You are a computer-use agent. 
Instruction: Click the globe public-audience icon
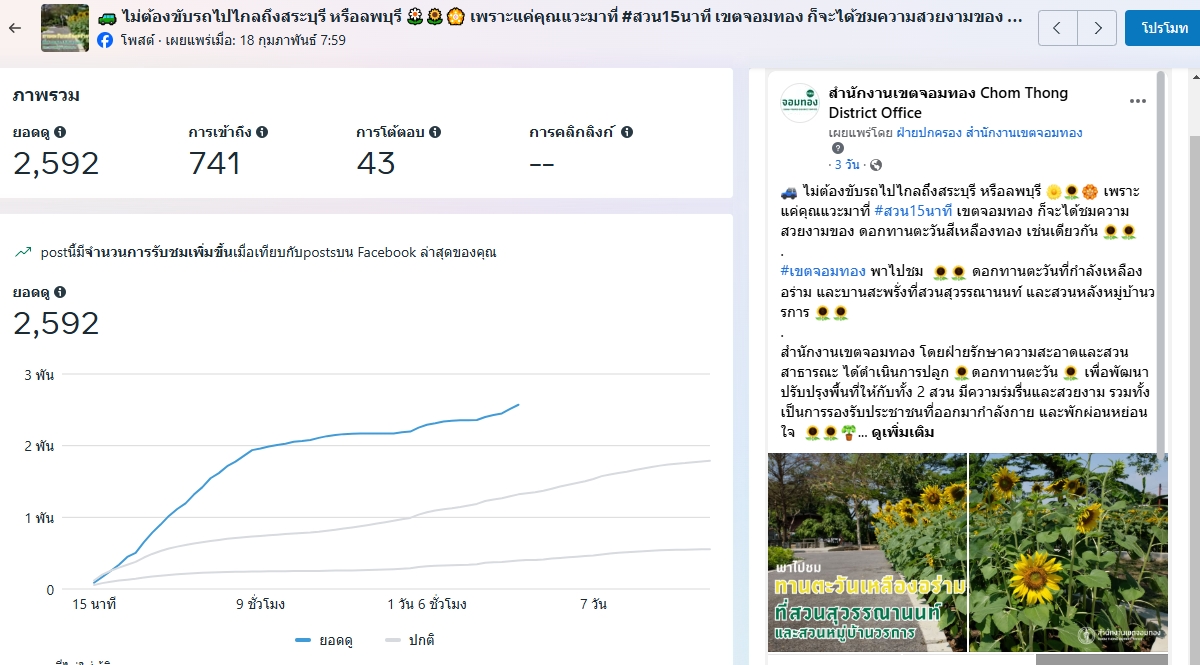(x=876, y=164)
